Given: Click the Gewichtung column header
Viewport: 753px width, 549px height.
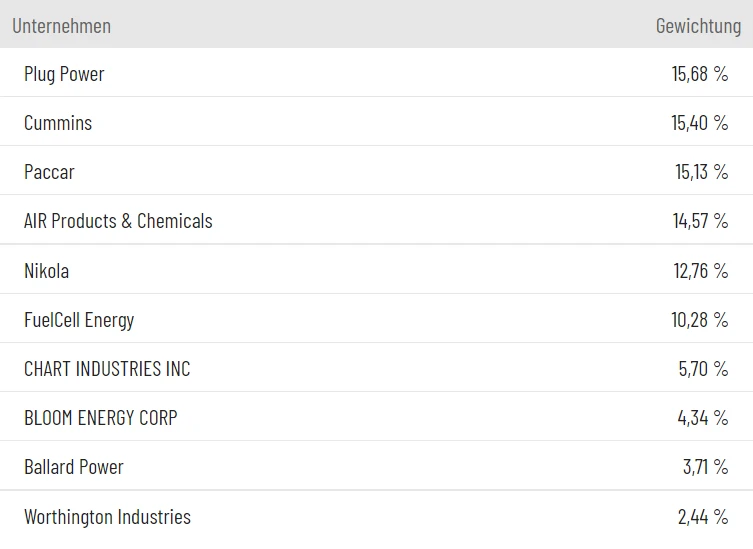Looking at the screenshot, I should tap(698, 26).
